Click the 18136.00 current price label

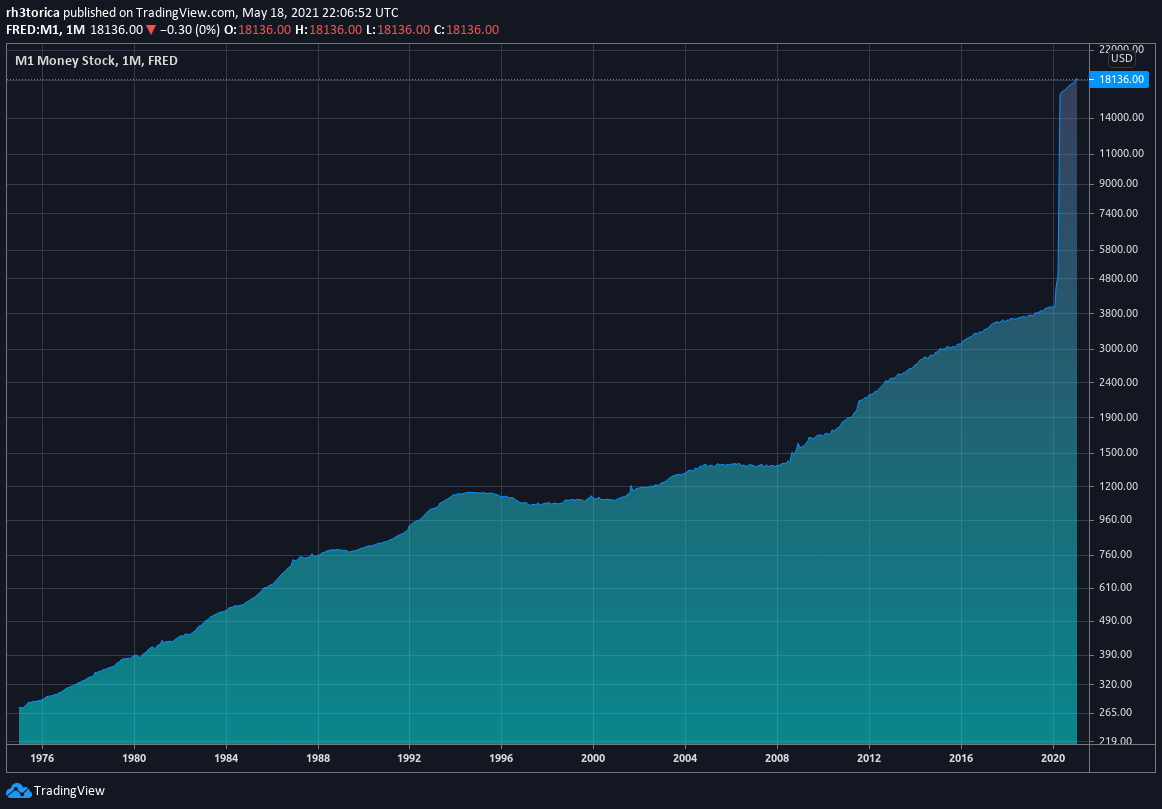pos(1119,79)
